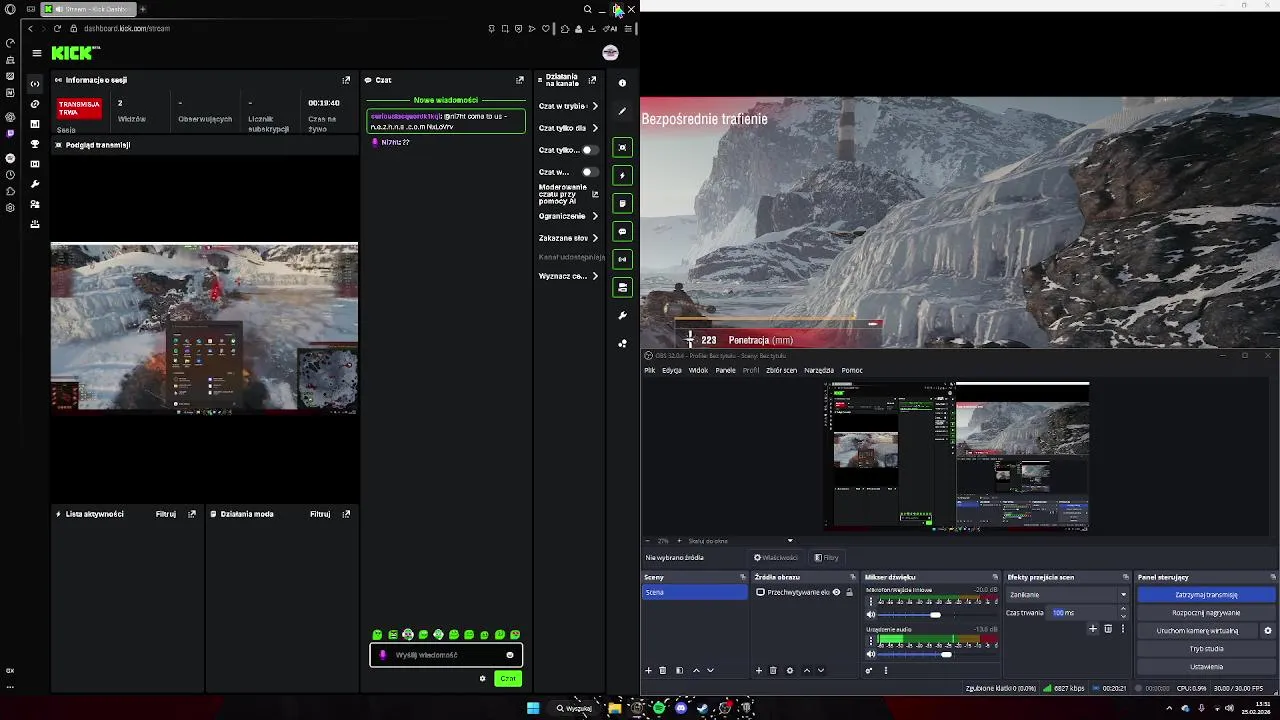The image size is (1280, 720).
Task: Mute the Urządzenie audio speaker icon
Action: coord(871,654)
